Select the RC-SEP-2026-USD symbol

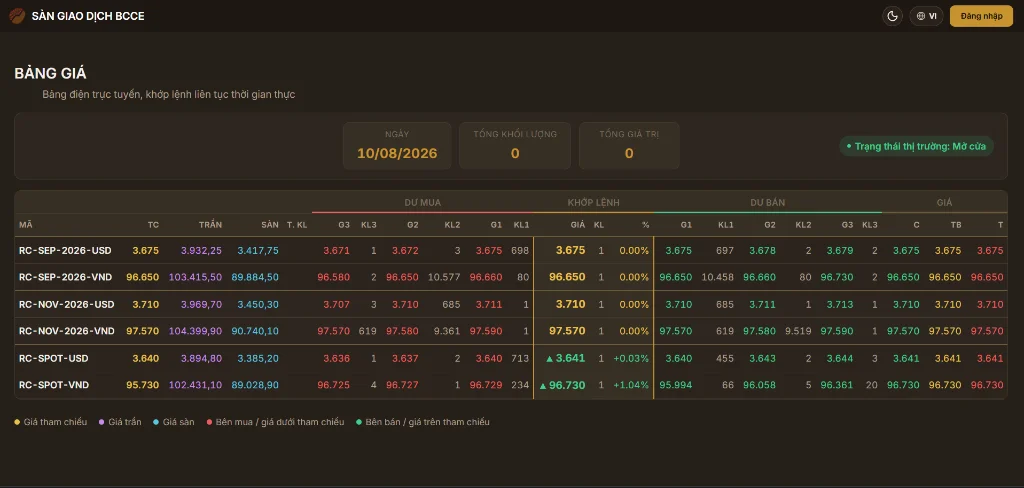pyautogui.click(x=65, y=250)
